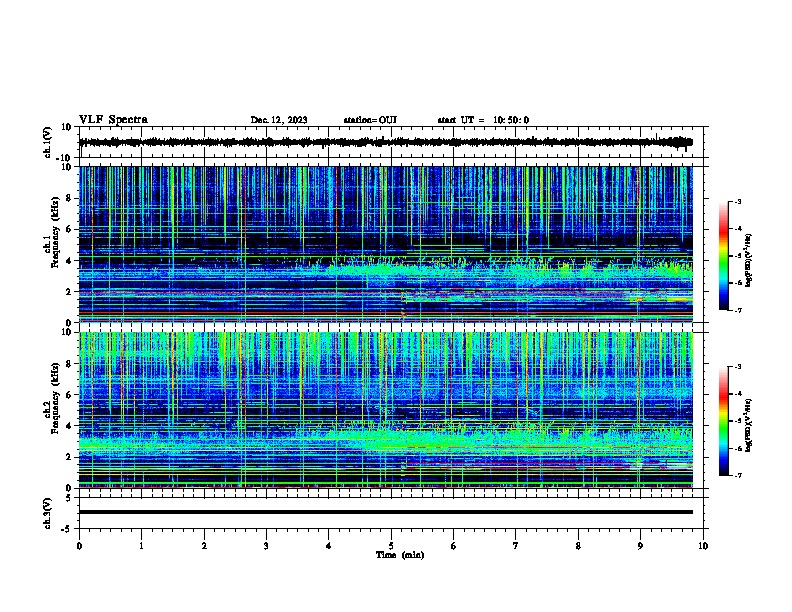Click the time axis tick label '8'
This screenshot has width=792, height=612.
(578, 546)
